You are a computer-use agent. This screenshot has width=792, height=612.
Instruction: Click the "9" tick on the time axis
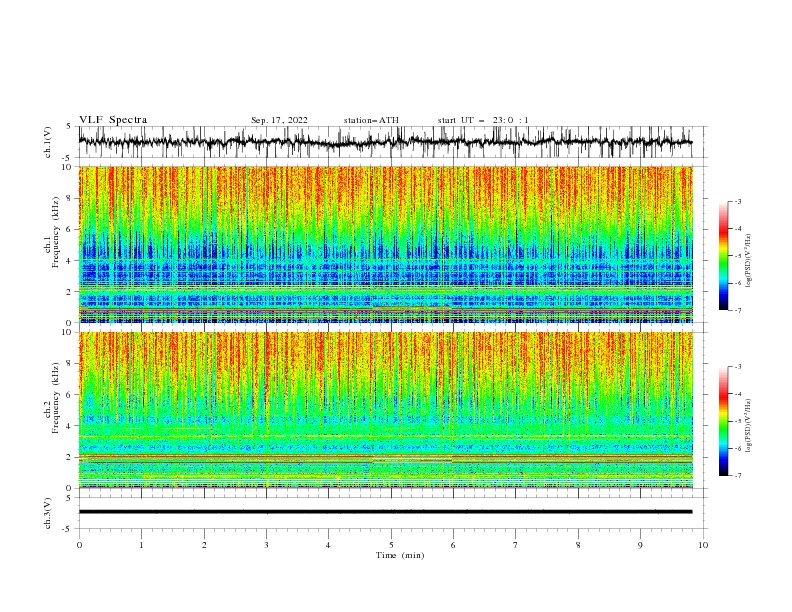tap(640, 545)
